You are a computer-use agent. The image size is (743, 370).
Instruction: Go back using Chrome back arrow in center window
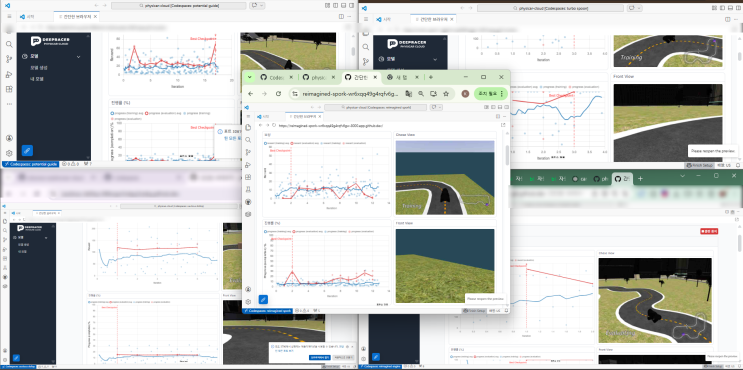(251, 94)
